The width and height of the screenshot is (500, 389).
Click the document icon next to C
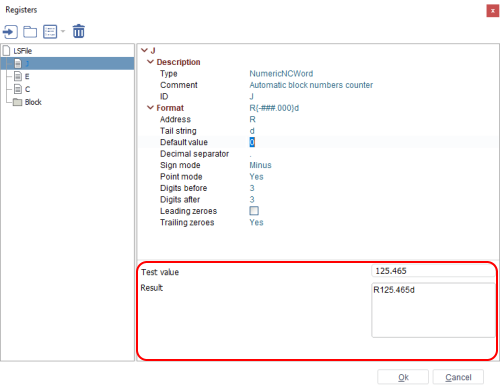click(x=18, y=89)
